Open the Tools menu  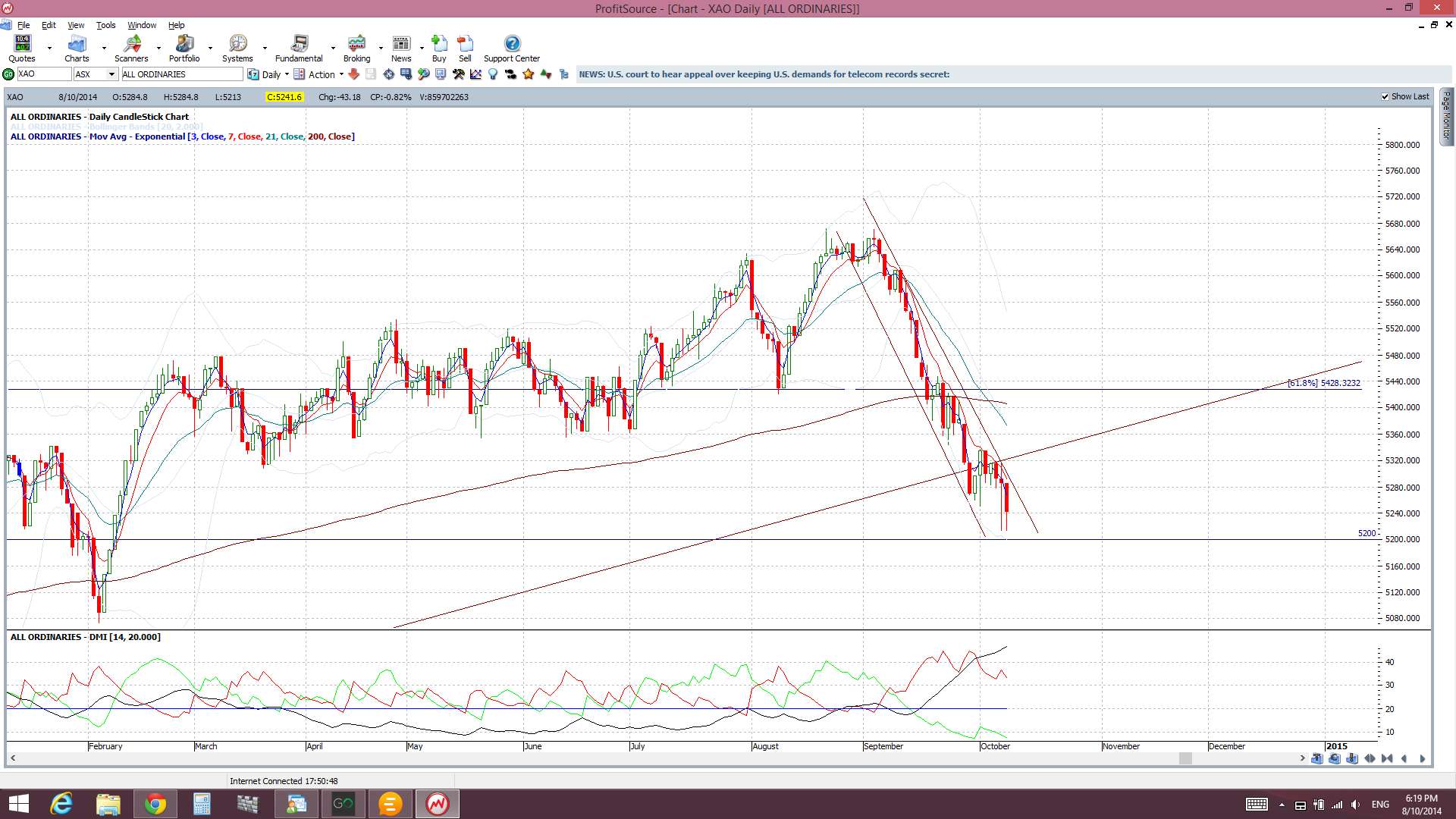[105, 25]
